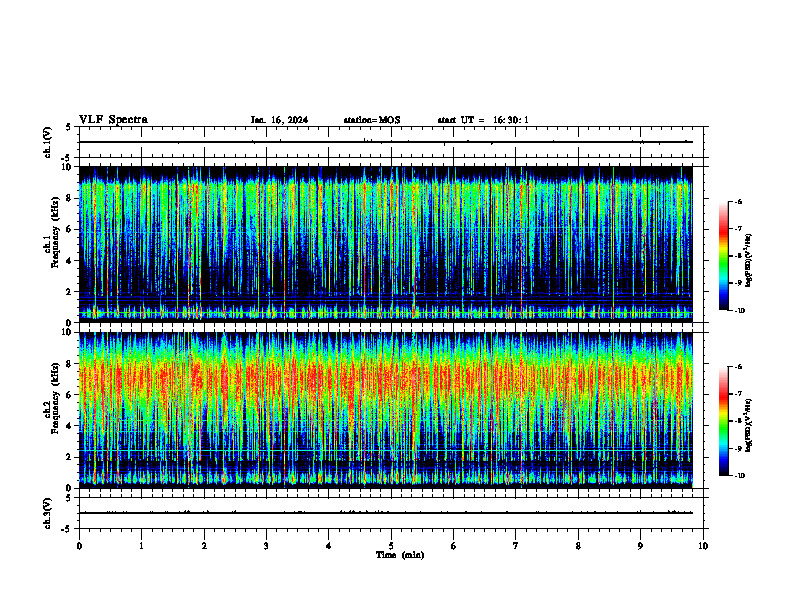Screen dimensions: 792x612
Task: Click the "4" kHz tick on ch.1 axis
Action: click(x=69, y=261)
